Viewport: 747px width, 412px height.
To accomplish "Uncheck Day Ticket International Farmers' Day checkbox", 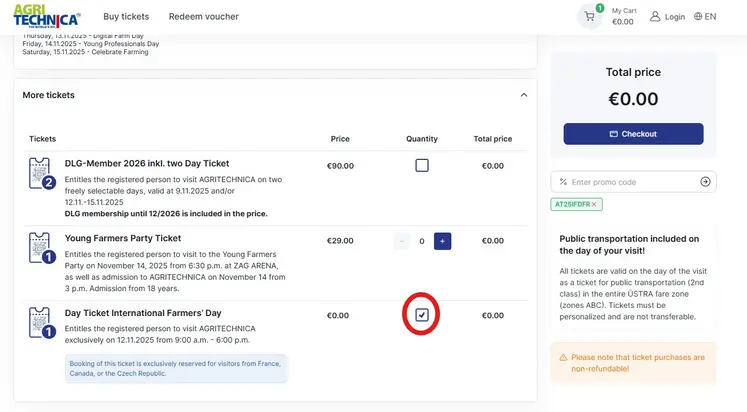I will [422, 315].
